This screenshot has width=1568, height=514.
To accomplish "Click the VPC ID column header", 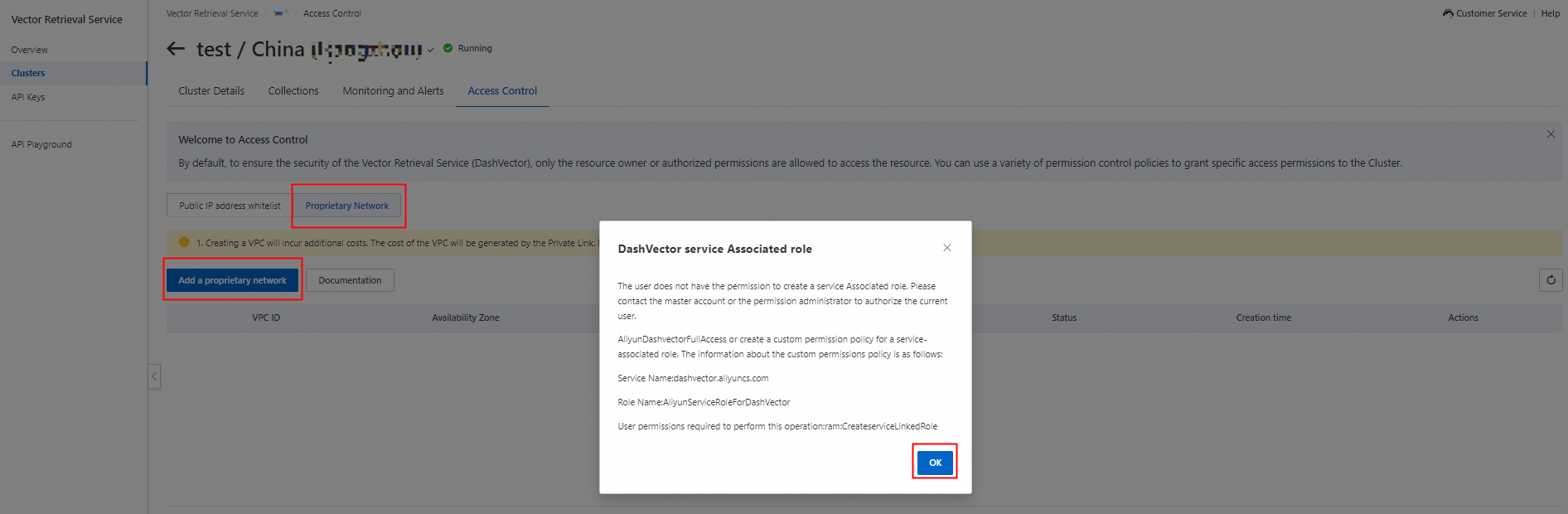I will click(266, 318).
